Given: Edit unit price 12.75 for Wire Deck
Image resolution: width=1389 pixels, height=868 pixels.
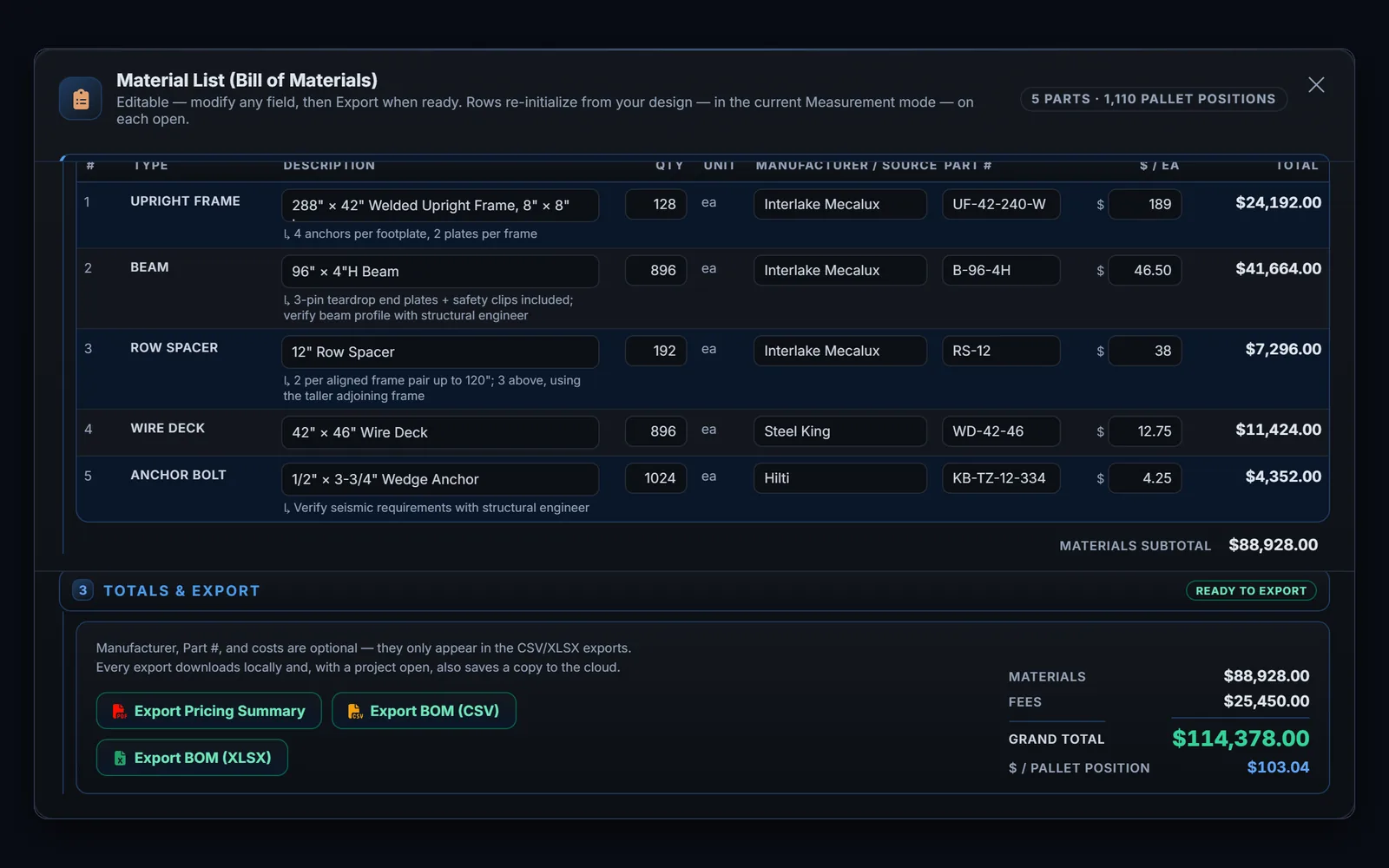Looking at the screenshot, I should tap(1145, 431).
